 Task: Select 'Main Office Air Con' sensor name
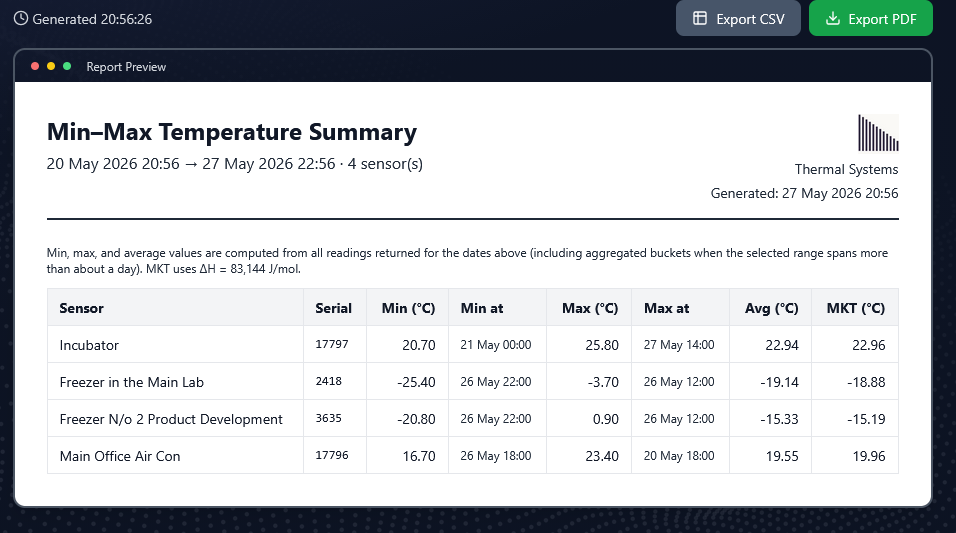point(120,456)
